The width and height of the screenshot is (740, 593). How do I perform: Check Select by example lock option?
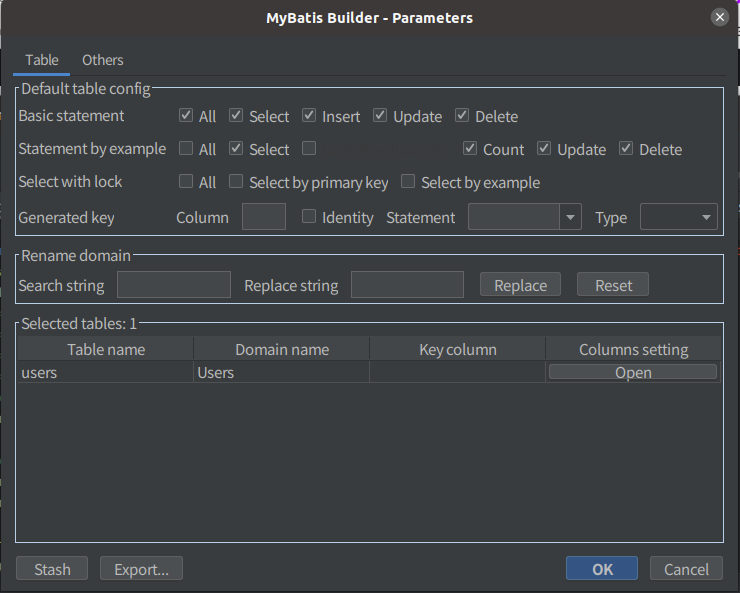[x=408, y=182]
